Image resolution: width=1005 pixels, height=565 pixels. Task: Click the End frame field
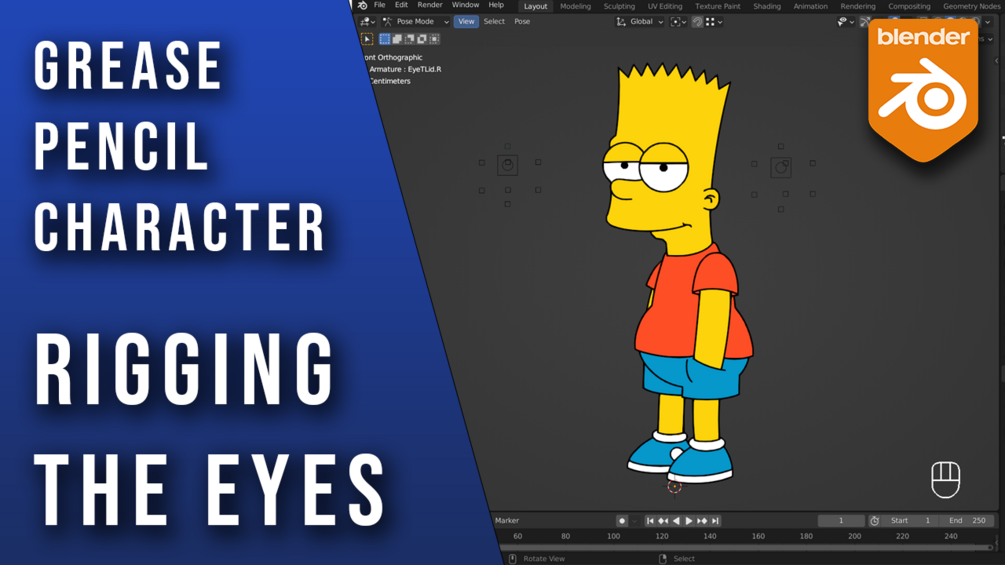[967, 521]
